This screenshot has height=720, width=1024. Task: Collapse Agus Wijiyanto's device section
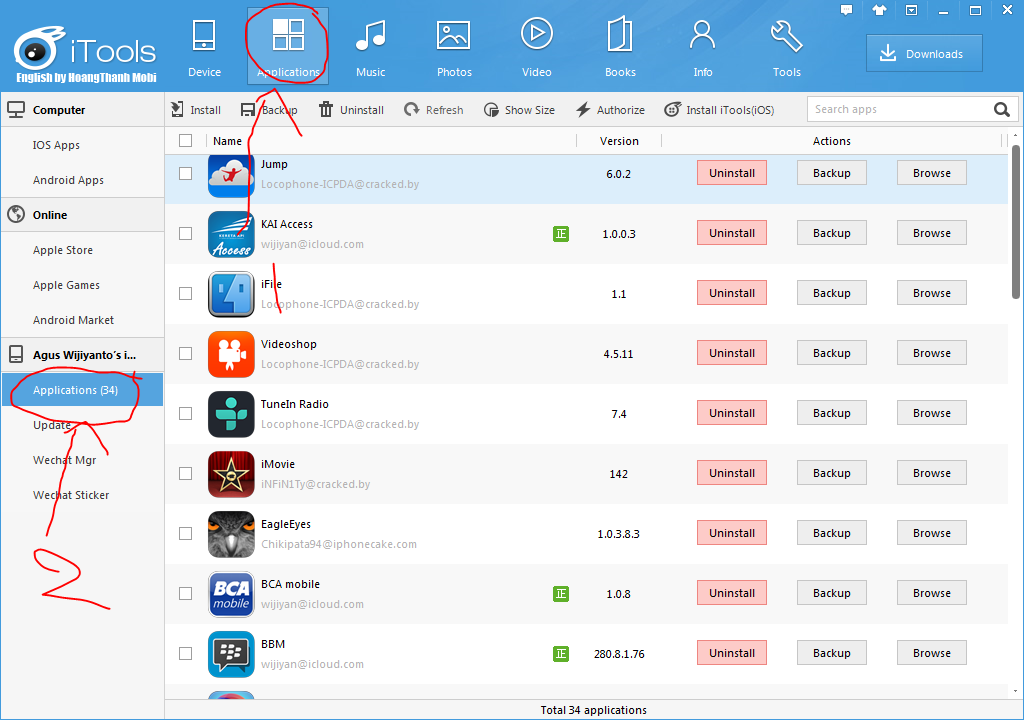pos(82,355)
